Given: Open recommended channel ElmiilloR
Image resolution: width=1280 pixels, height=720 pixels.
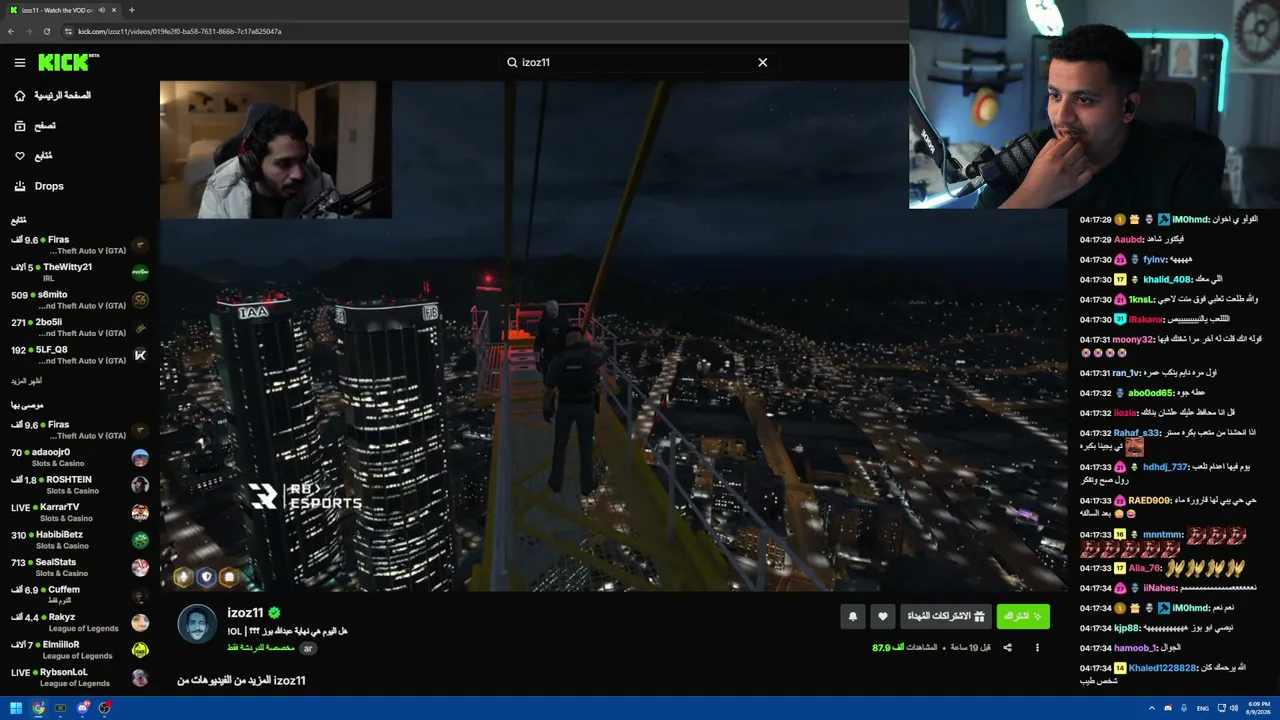Looking at the screenshot, I should [x=80, y=650].
